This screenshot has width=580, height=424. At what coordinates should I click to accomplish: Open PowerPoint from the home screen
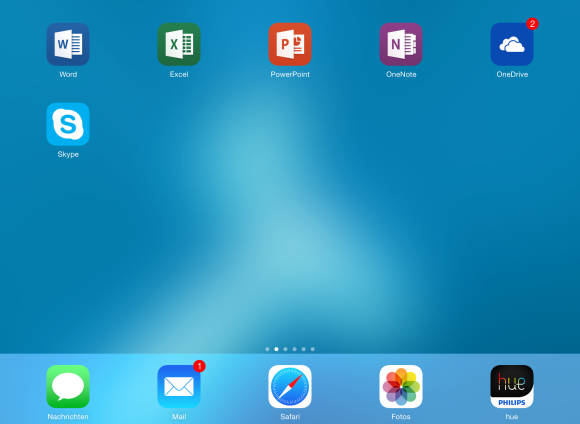pos(290,44)
